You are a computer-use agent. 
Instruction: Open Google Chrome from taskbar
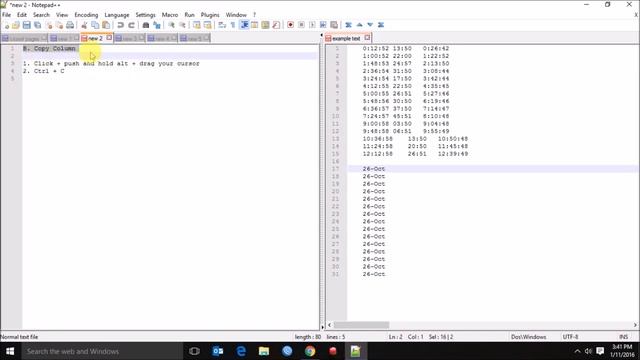point(310,351)
